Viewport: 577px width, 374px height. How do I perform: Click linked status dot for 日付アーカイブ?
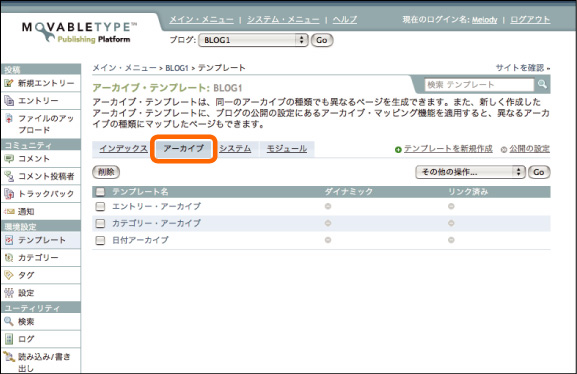pos(451,240)
